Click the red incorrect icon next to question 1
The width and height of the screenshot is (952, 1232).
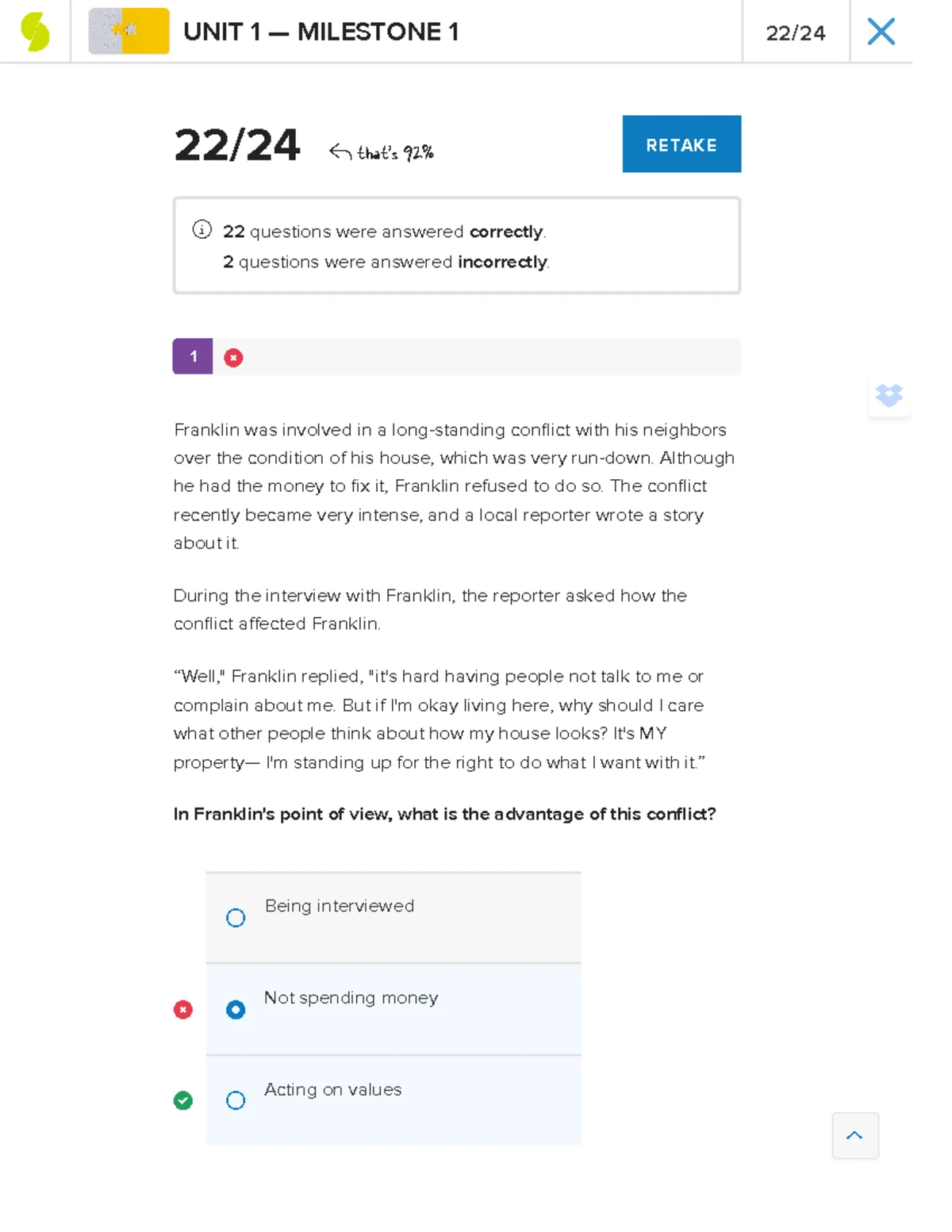pyautogui.click(x=232, y=357)
